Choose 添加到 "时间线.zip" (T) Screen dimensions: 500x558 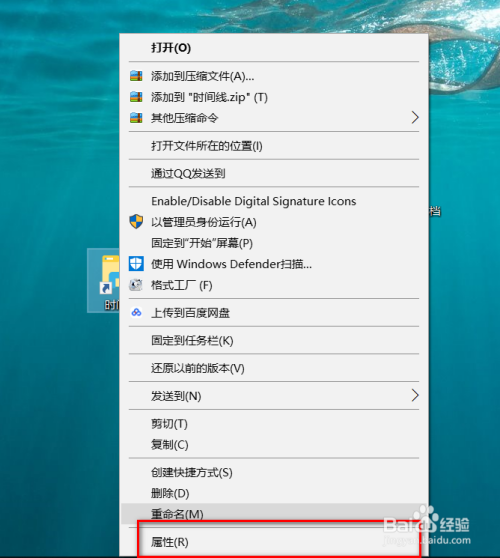pyautogui.click(x=274, y=97)
